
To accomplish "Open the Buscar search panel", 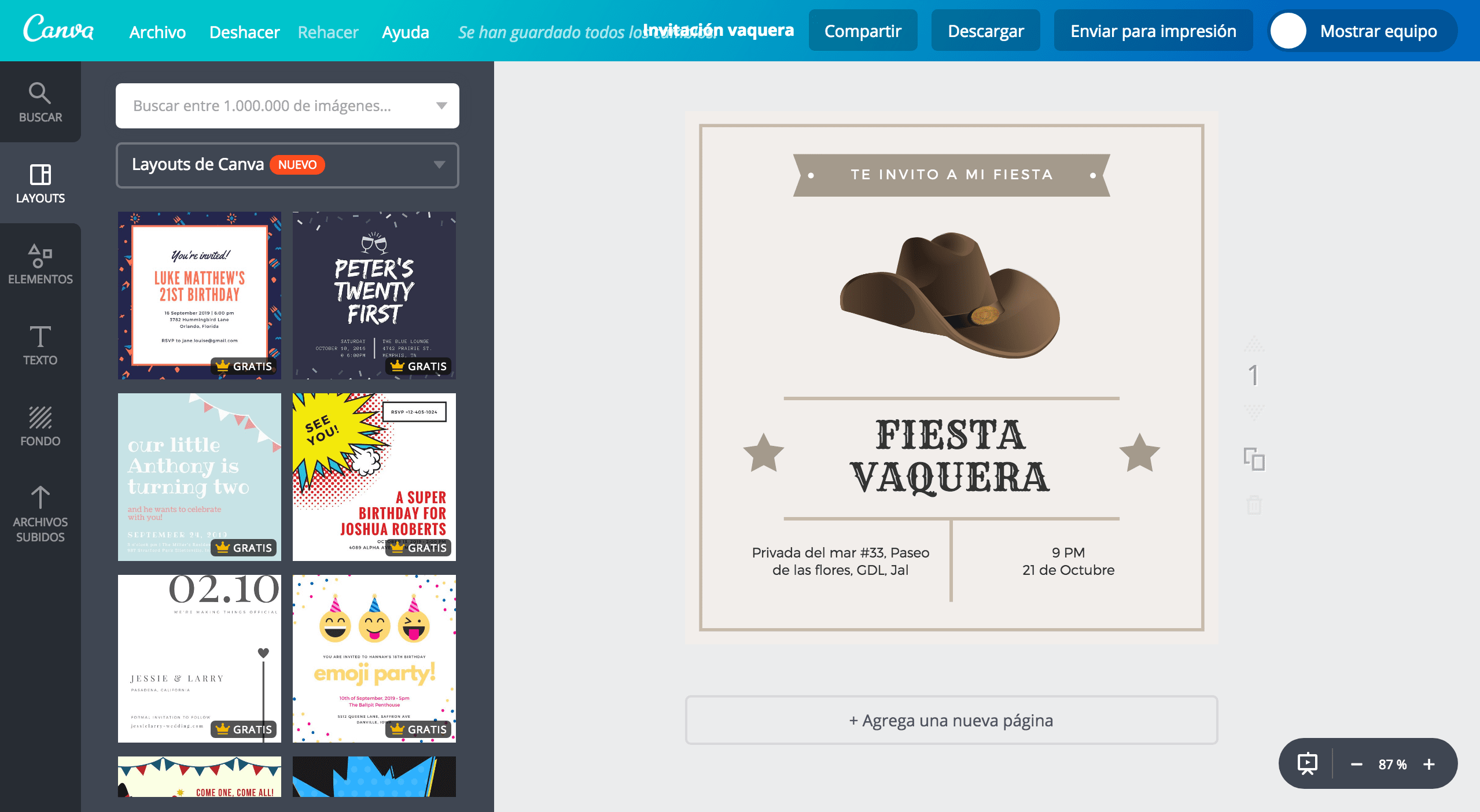I will [x=41, y=102].
